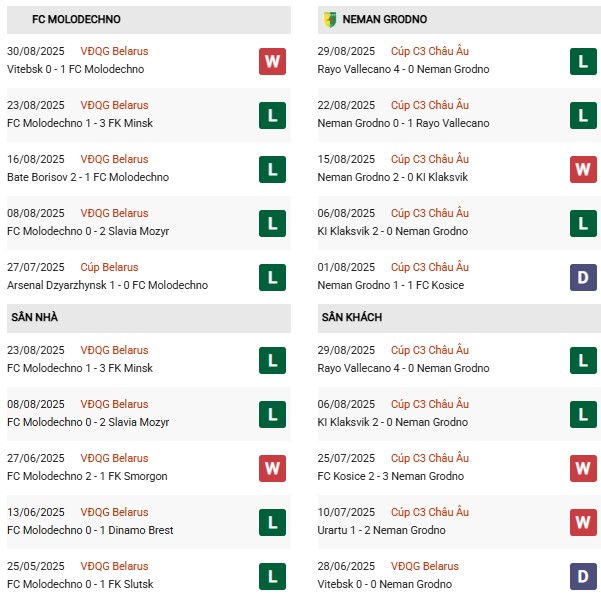Open VĐQG Belarus link dated 28/06/2025
This screenshot has width=601, height=598.
[425, 566]
